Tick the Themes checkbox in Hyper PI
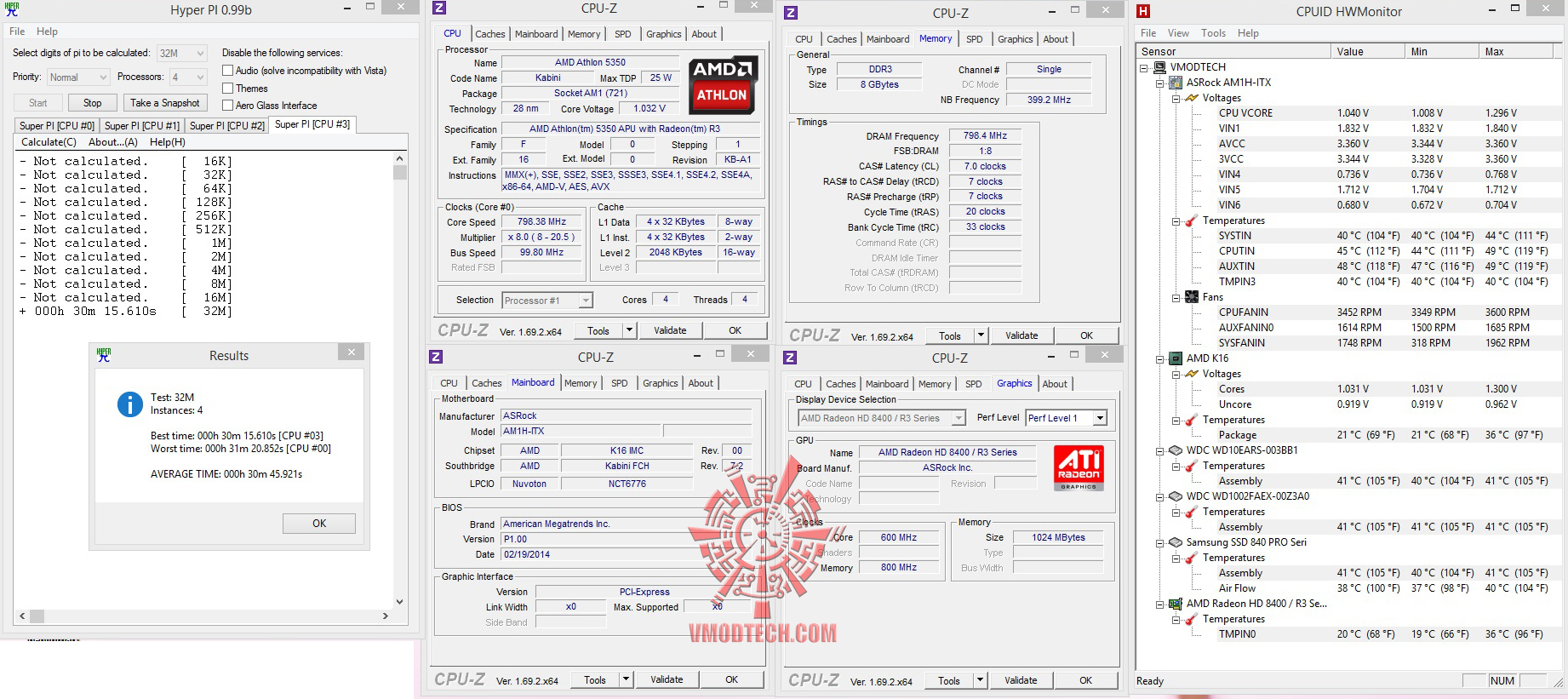Screen dimensions: 1568x699 coord(227,88)
